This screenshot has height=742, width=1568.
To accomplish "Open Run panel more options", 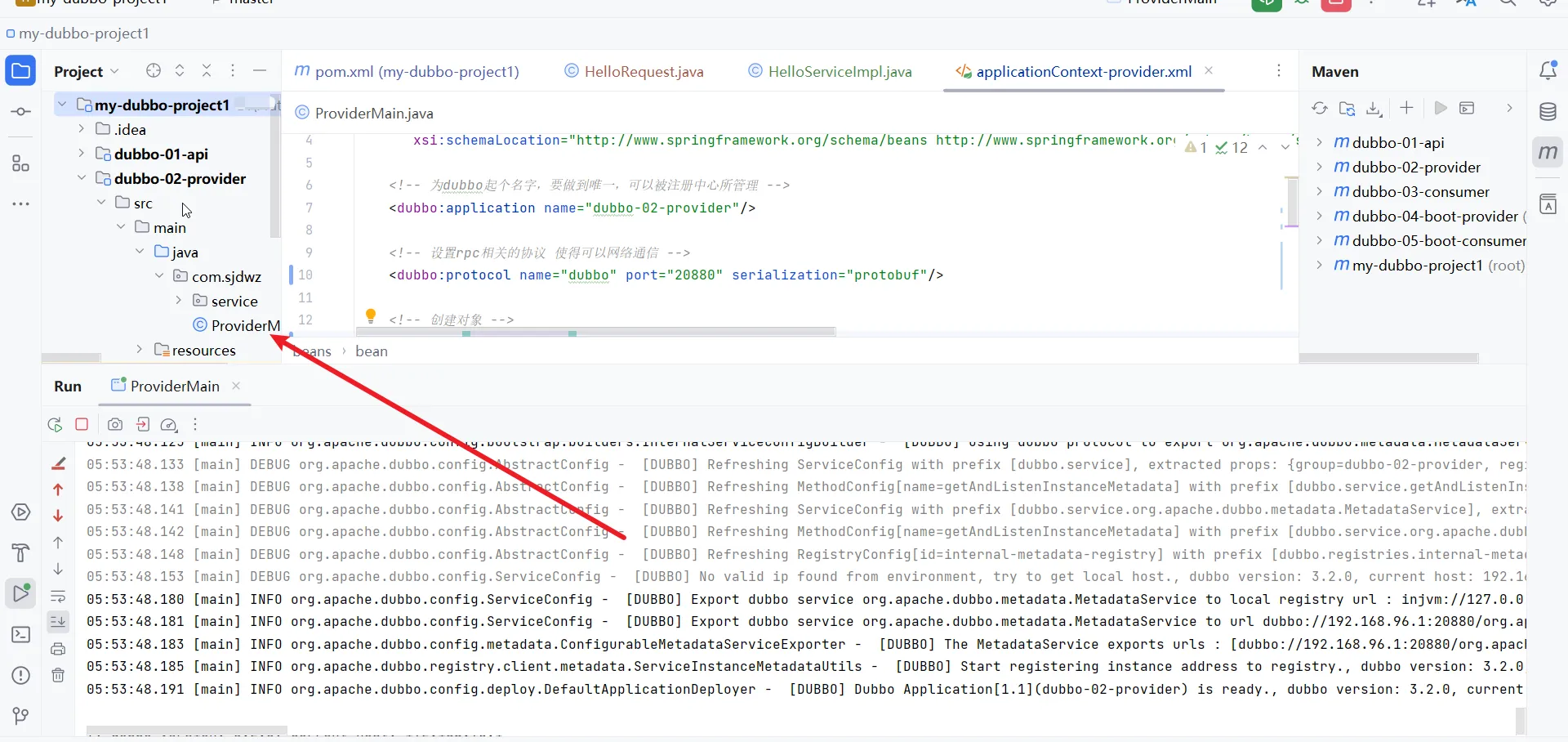I will 195,425.
